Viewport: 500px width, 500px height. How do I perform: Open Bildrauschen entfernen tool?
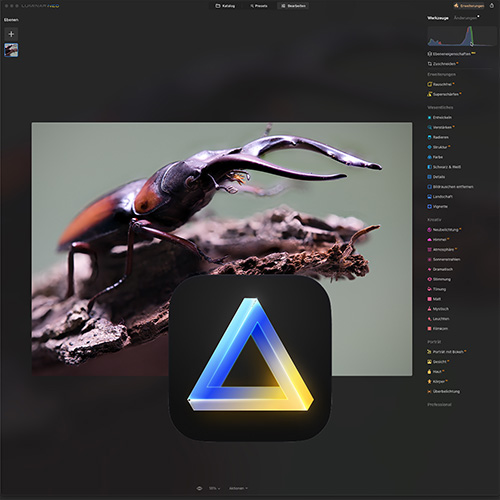coord(450,187)
